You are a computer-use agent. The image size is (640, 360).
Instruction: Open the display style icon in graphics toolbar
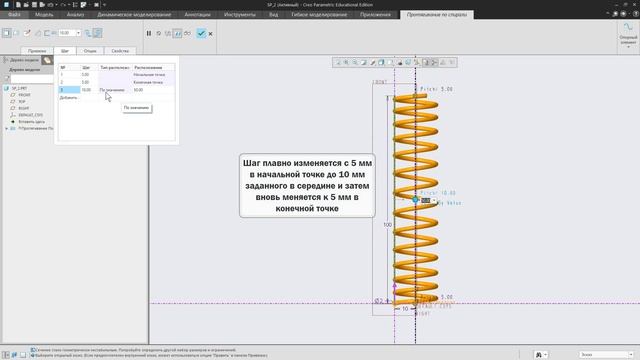tap(381, 62)
